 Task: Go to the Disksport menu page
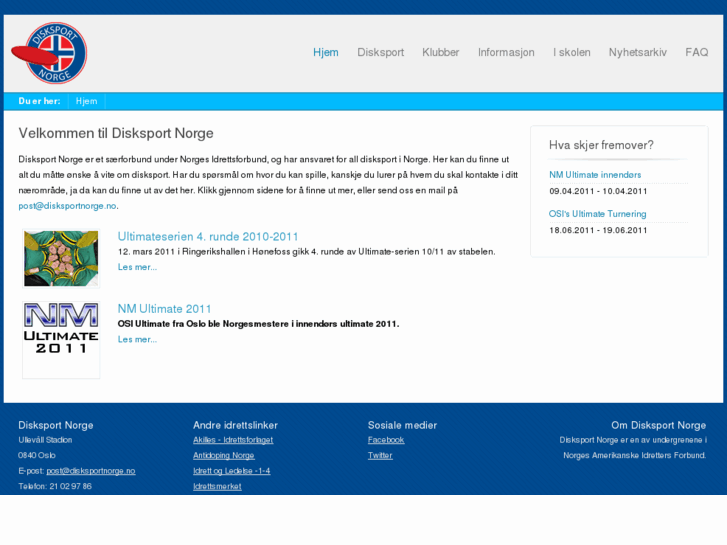380,53
